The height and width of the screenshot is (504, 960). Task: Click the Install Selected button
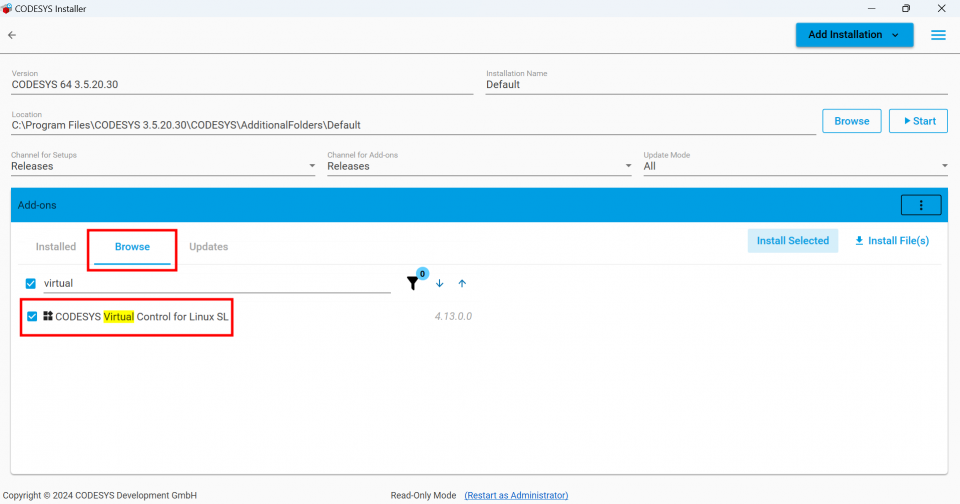[x=793, y=241]
